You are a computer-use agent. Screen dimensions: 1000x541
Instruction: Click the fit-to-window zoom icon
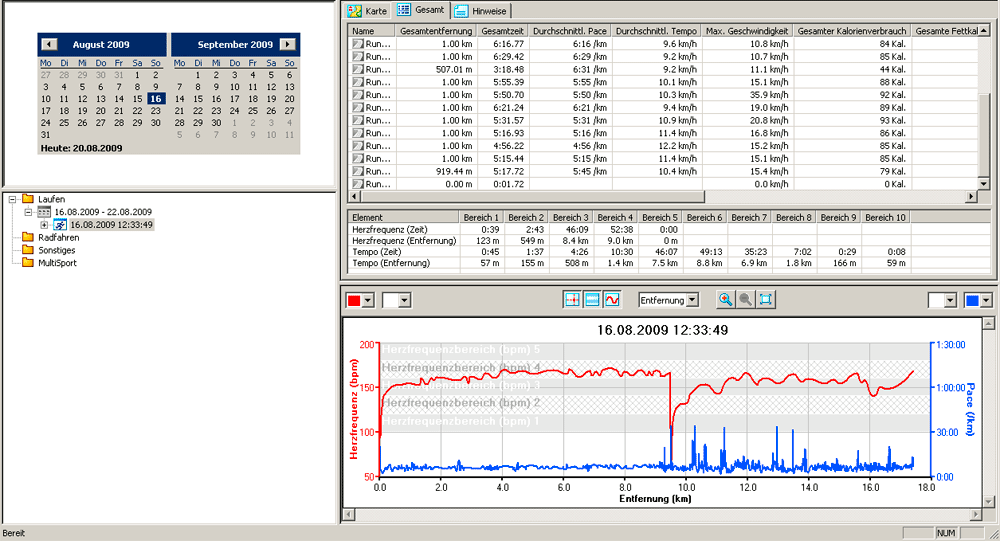(x=765, y=300)
